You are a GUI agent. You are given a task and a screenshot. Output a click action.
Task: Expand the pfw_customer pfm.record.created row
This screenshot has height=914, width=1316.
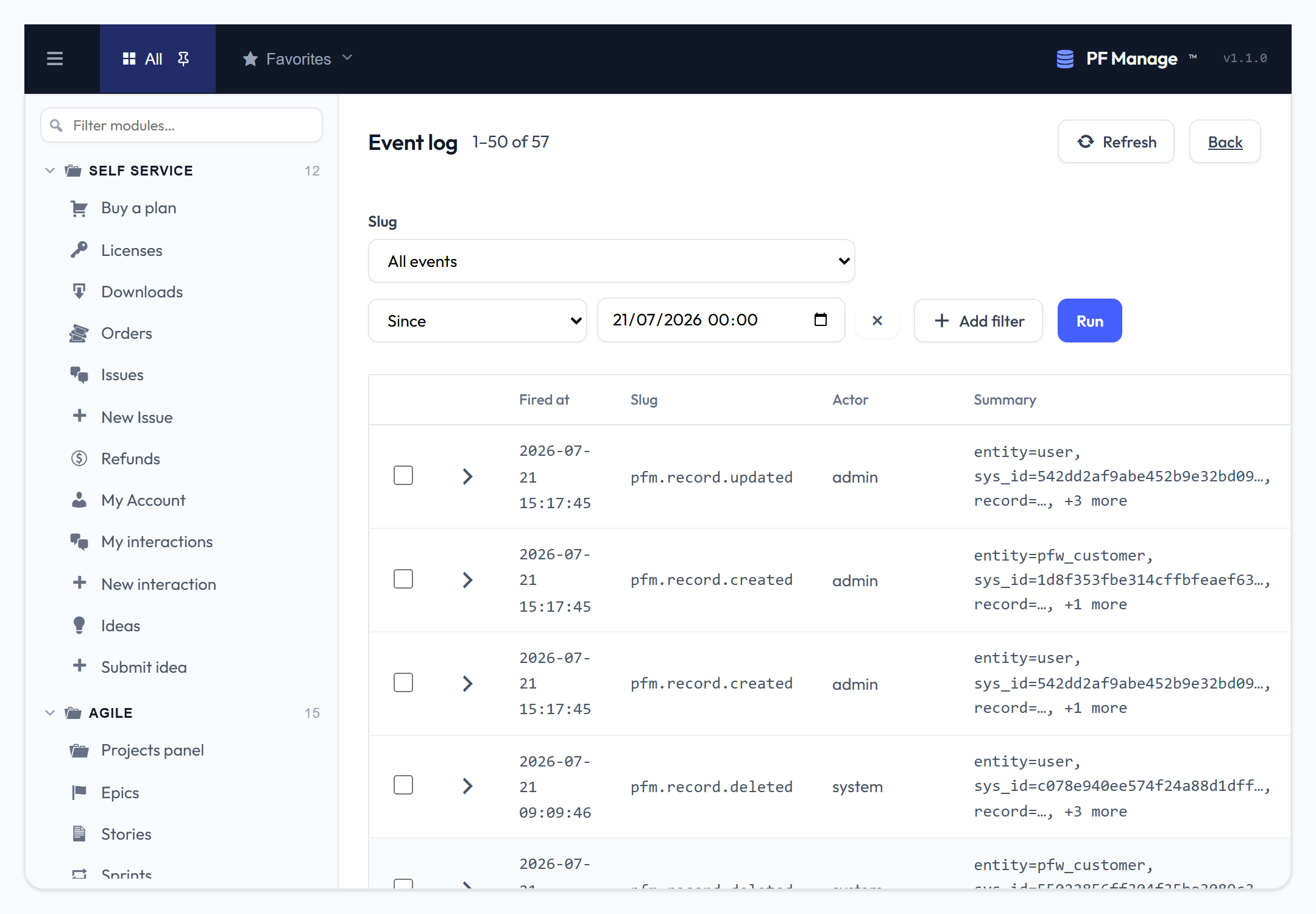pyautogui.click(x=467, y=580)
